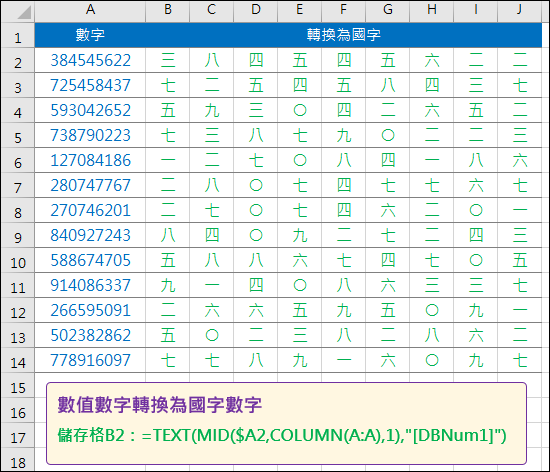The width and height of the screenshot is (550, 472).
Task: Select row 1 header
Action: pyautogui.click(x=18, y=35)
